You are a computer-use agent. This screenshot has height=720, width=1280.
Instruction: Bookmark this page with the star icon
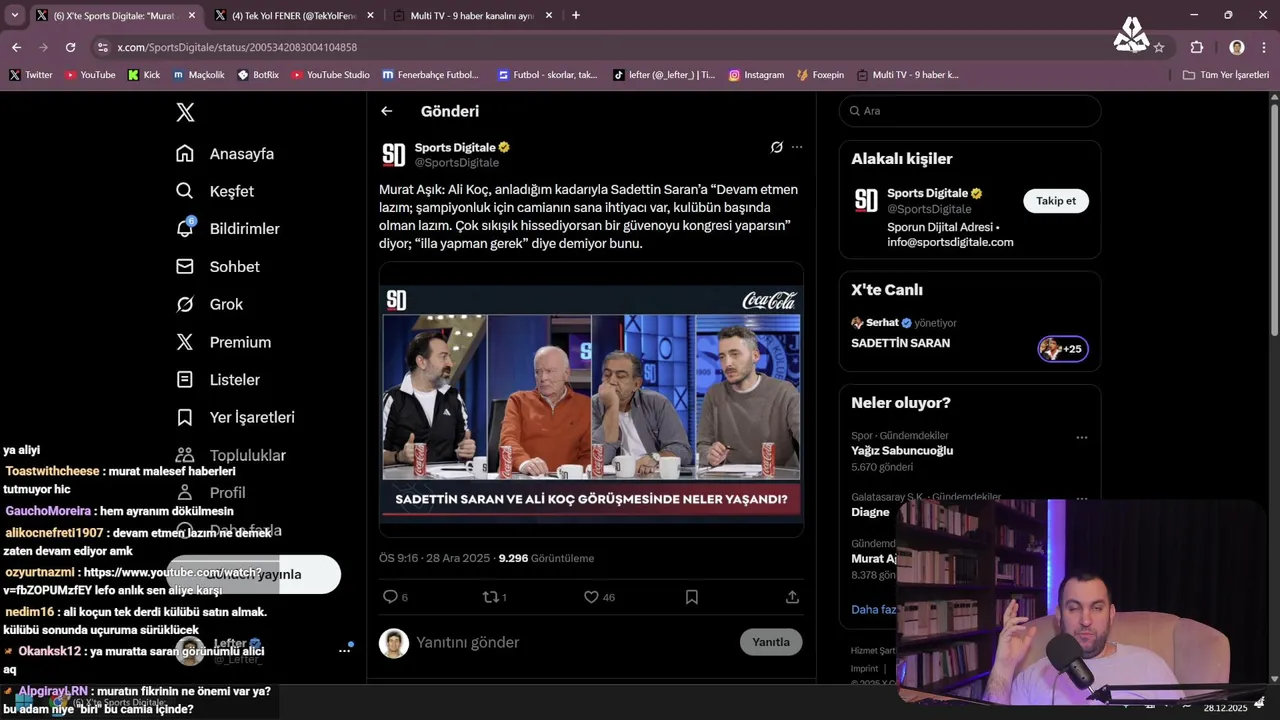pos(1159,47)
